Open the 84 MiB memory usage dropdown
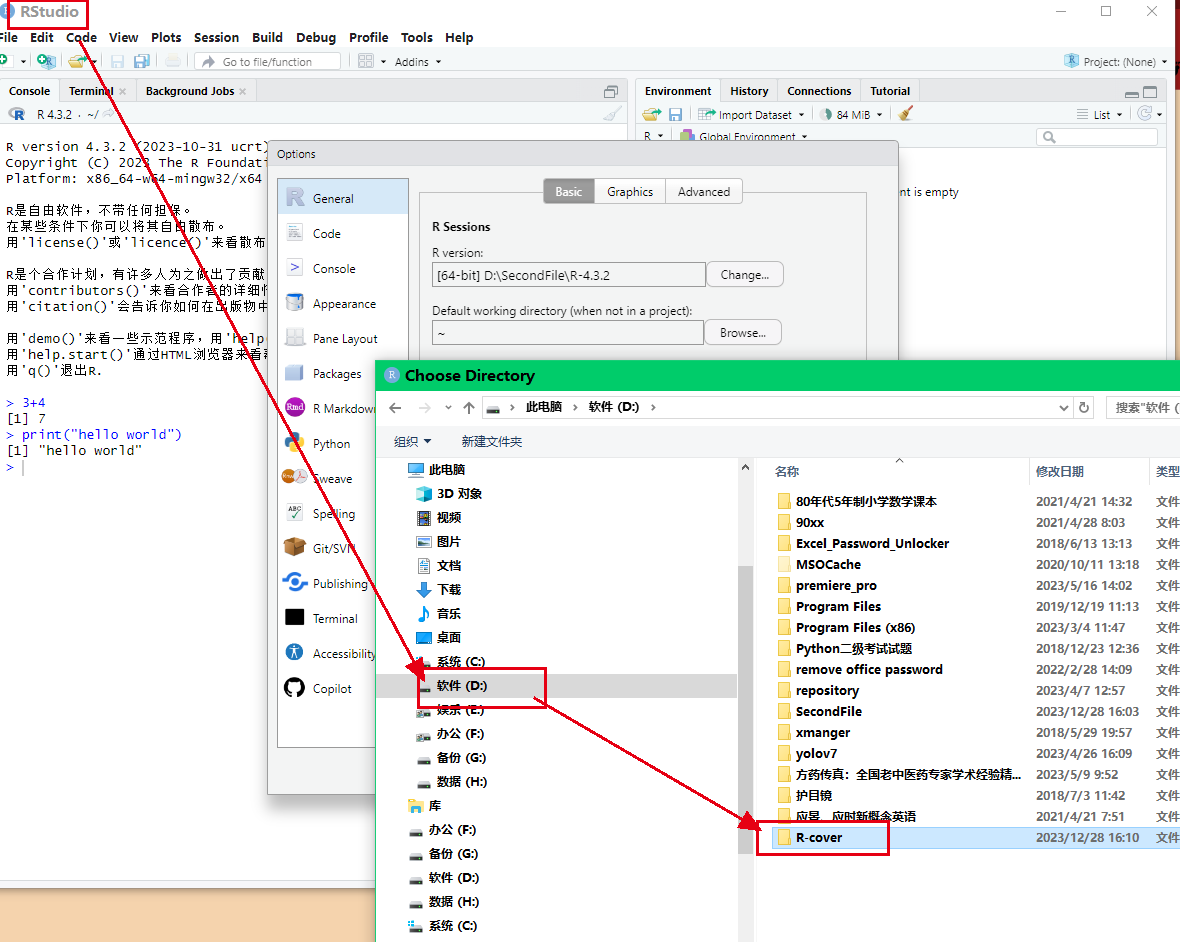 [851, 114]
